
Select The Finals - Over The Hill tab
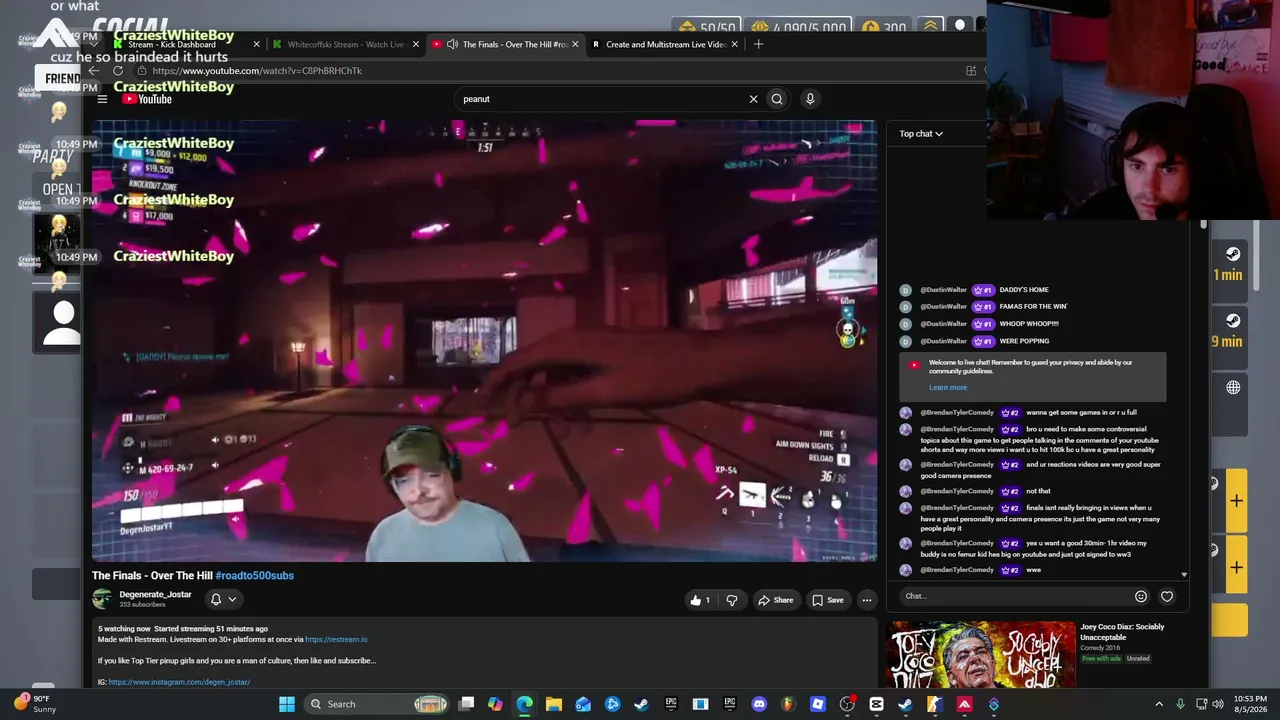[505, 44]
